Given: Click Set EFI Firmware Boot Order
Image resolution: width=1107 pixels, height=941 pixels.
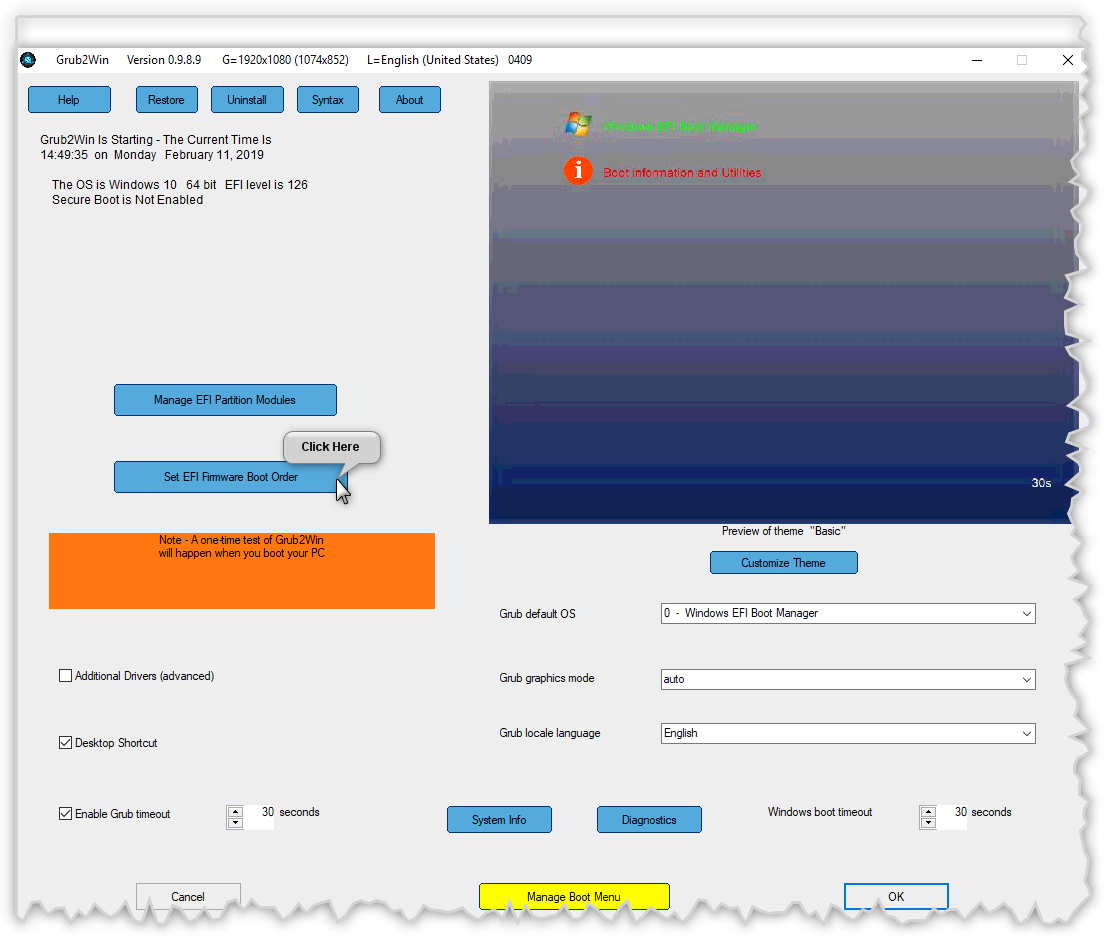Looking at the screenshot, I should coord(231,477).
